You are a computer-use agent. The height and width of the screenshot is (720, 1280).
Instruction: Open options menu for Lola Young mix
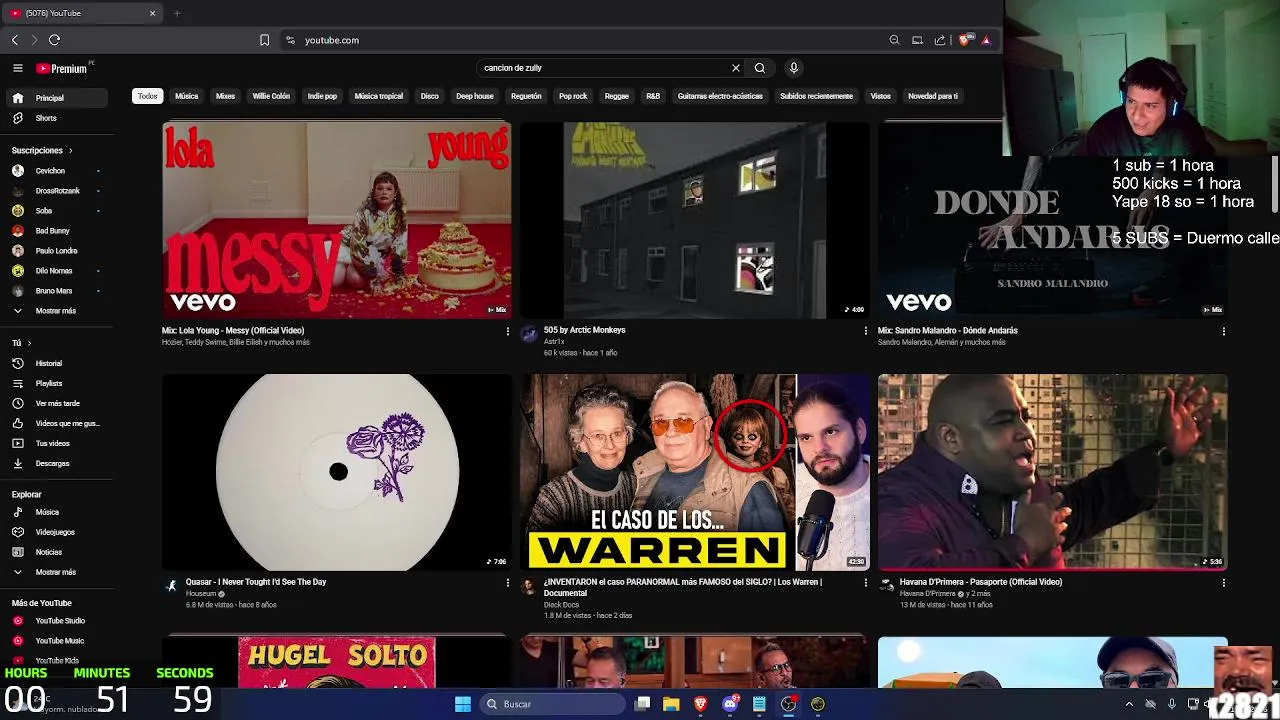(507, 331)
